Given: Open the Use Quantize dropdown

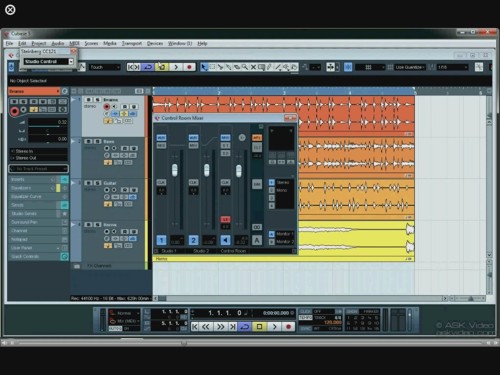Looking at the screenshot, I should pos(410,67).
